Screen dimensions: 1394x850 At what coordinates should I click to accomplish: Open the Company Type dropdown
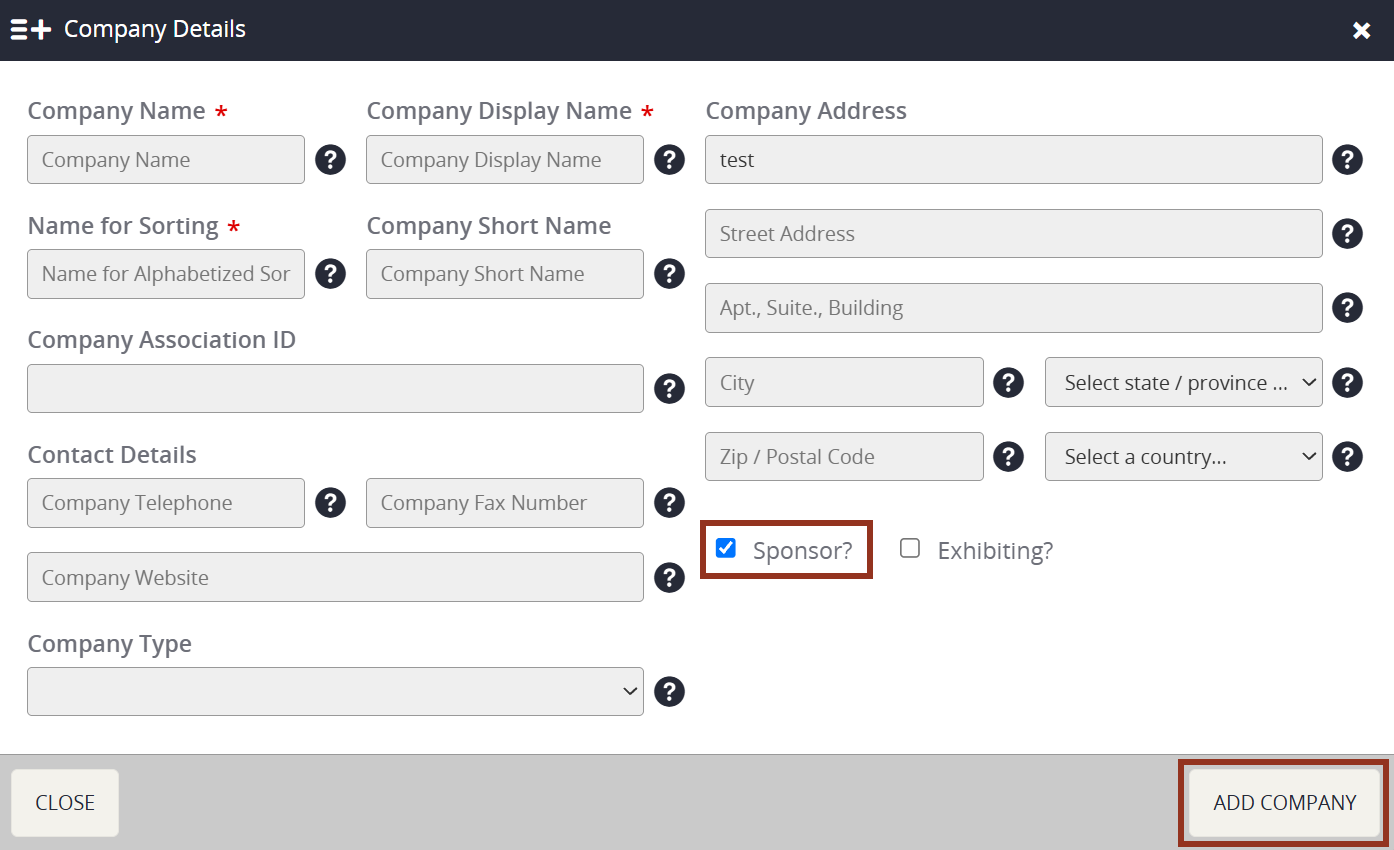pos(335,692)
